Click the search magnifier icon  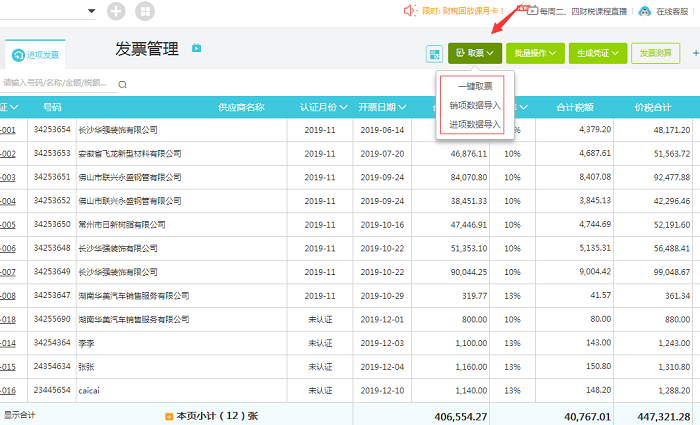[122, 84]
